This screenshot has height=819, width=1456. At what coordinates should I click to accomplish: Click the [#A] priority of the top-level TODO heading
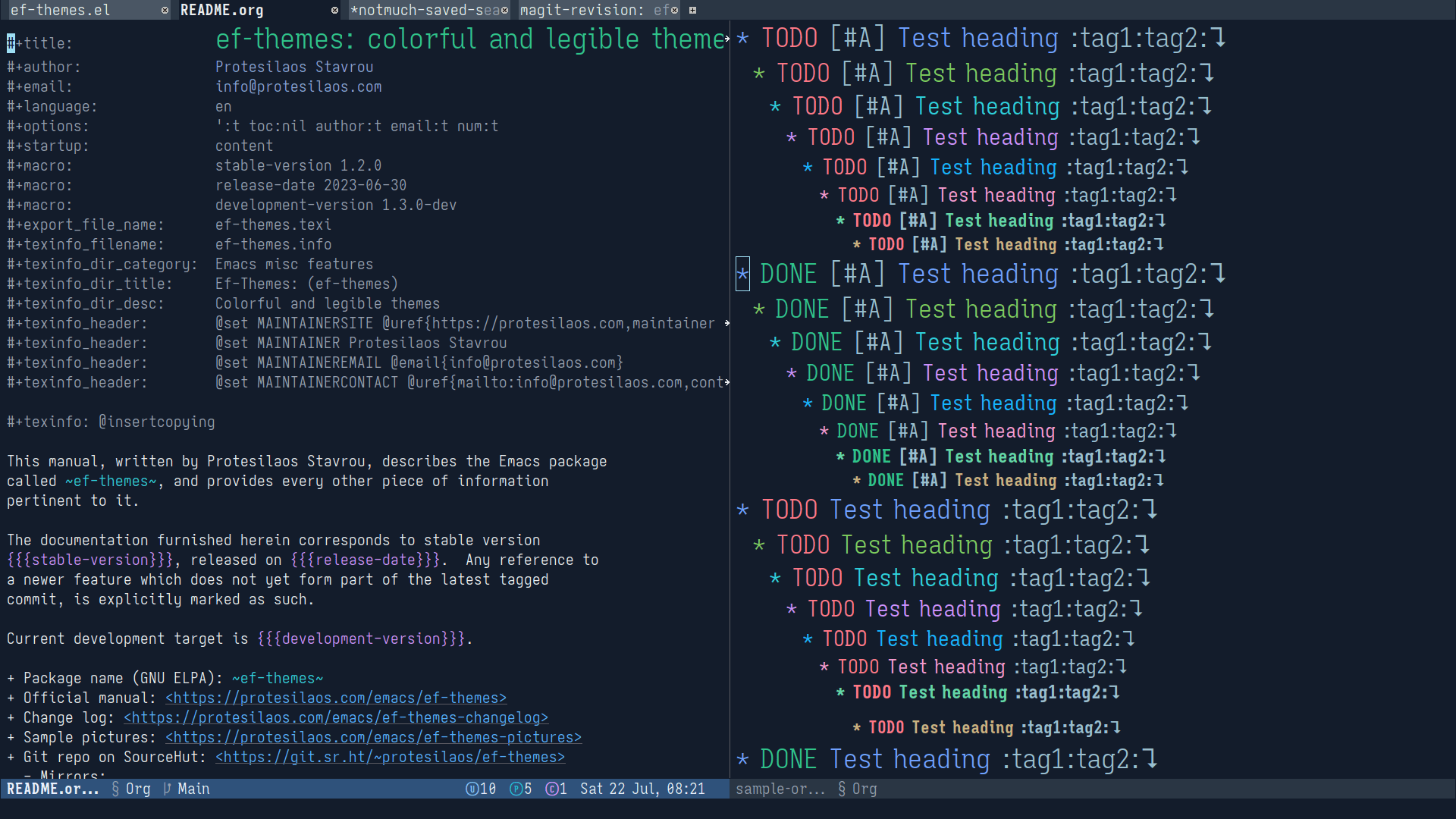pos(858,38)
